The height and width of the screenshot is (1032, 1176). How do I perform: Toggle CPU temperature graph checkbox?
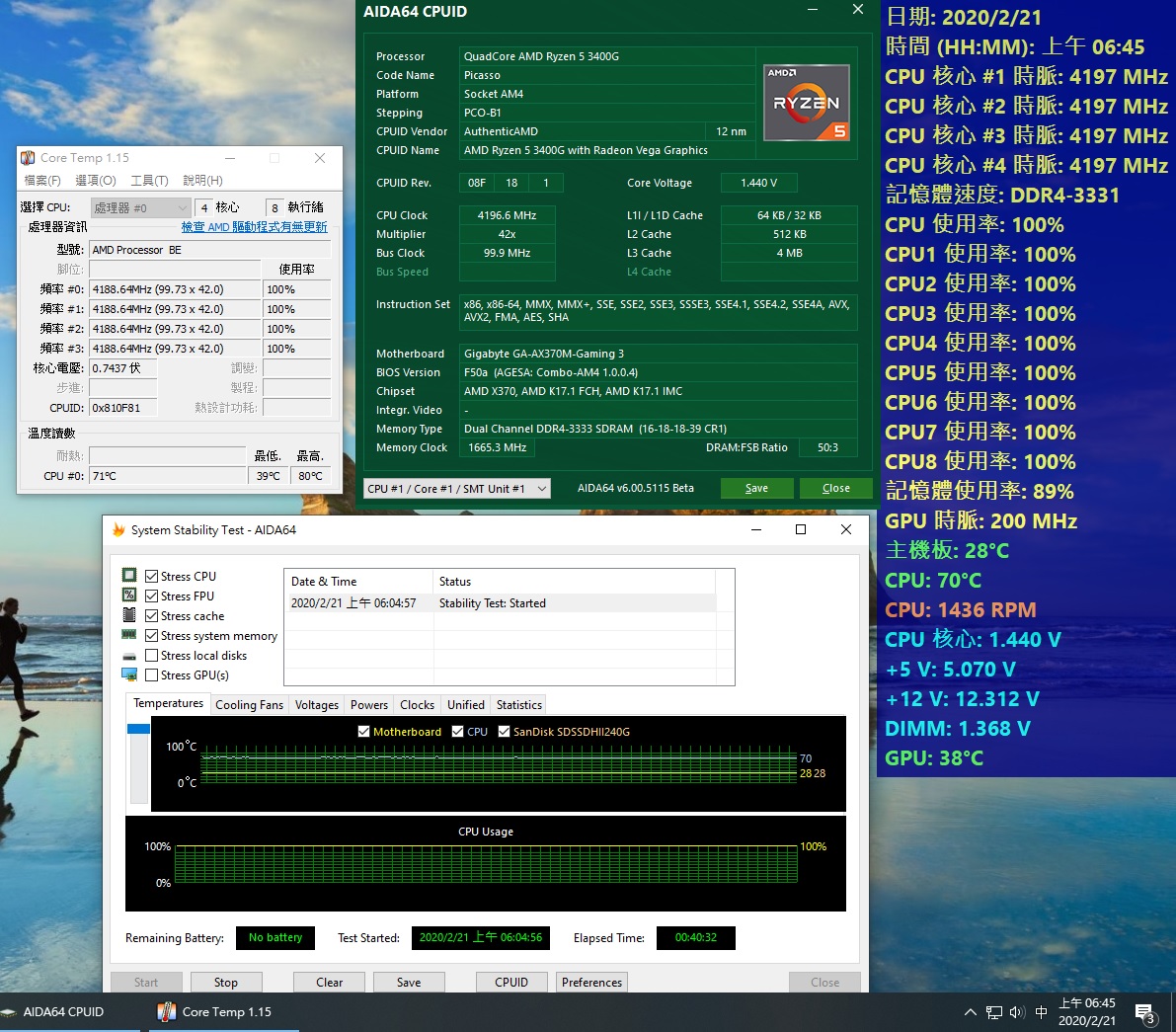(457, 731)
